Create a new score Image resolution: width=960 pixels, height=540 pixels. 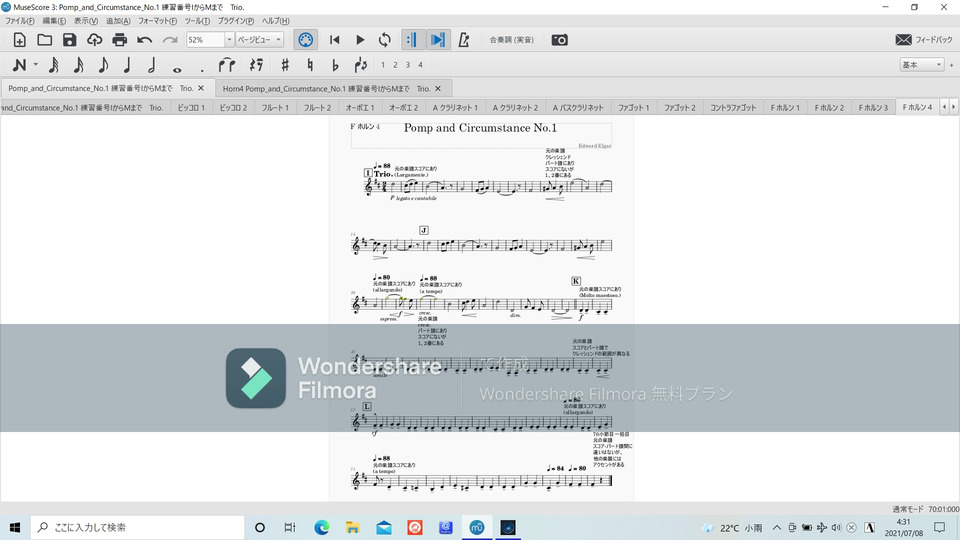tap(20, 40)
